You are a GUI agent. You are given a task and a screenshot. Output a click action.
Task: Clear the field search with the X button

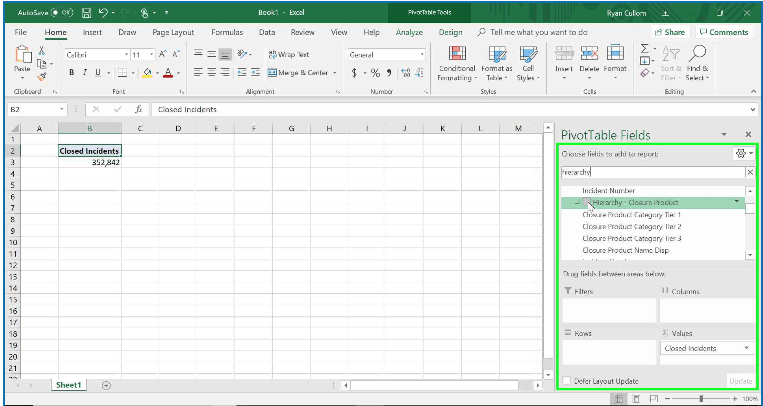[x=750, y=172]
